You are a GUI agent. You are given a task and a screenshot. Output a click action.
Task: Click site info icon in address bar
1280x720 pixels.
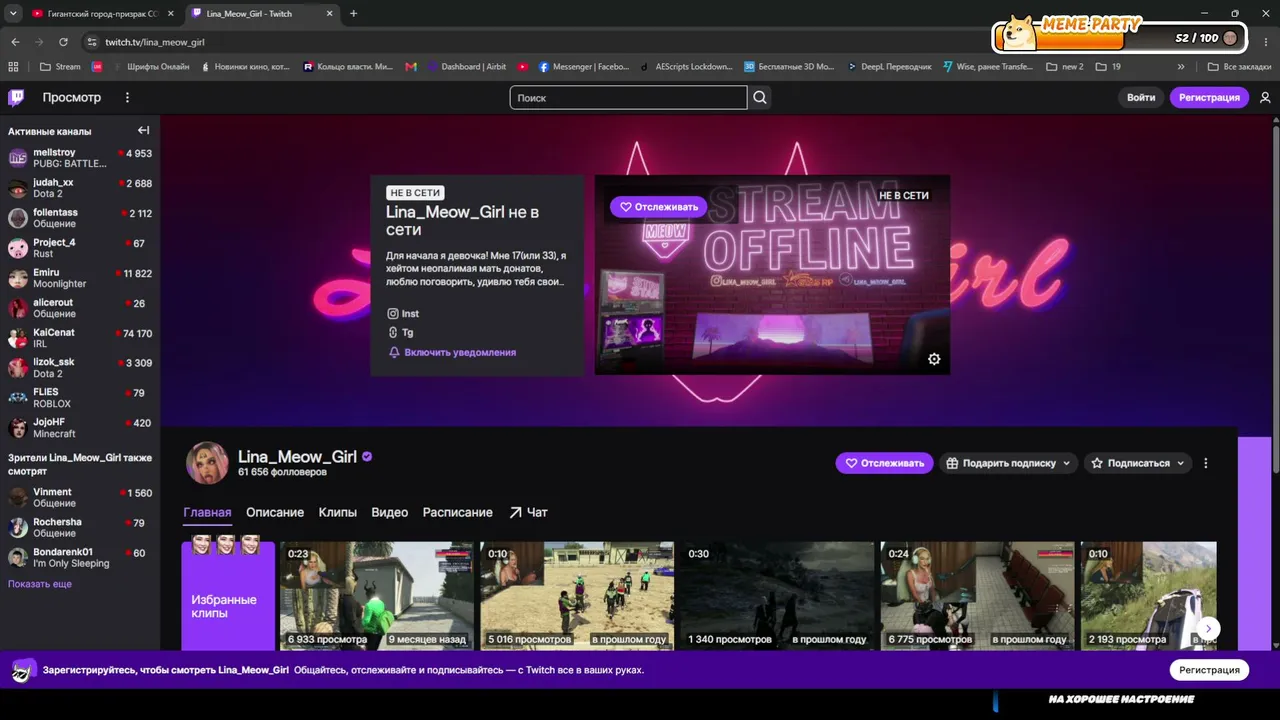pos(92,42)
